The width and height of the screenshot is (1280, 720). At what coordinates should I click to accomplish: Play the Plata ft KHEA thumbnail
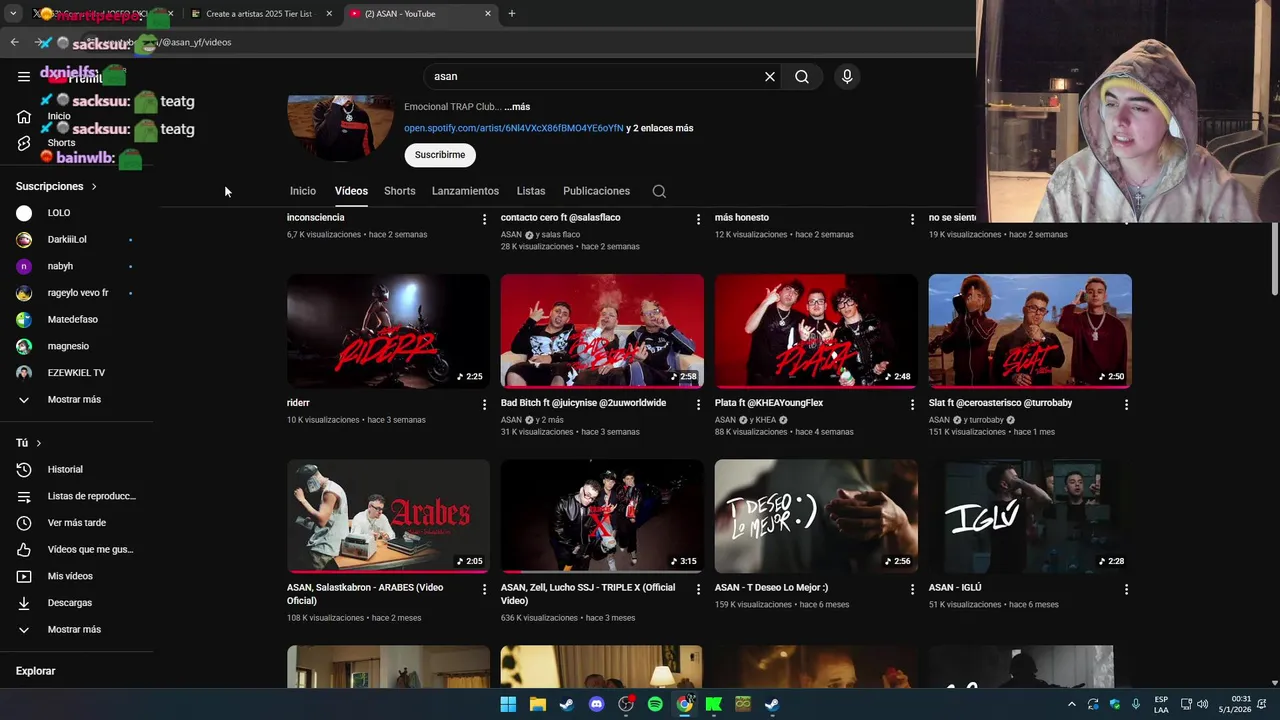(816, 331)
